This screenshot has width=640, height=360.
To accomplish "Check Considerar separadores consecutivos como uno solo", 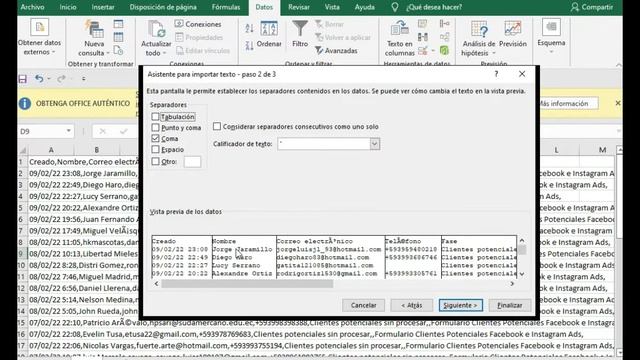I will coord(217,127).
